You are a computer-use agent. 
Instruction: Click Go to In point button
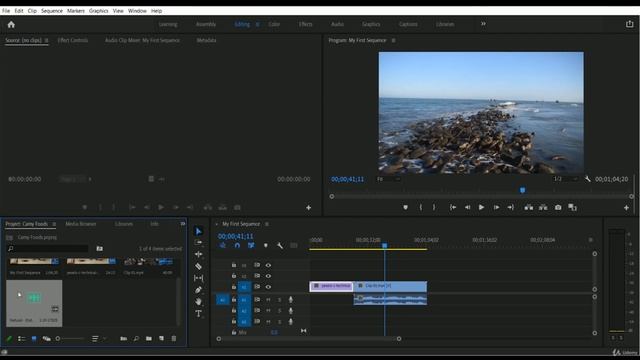(453, 207)
